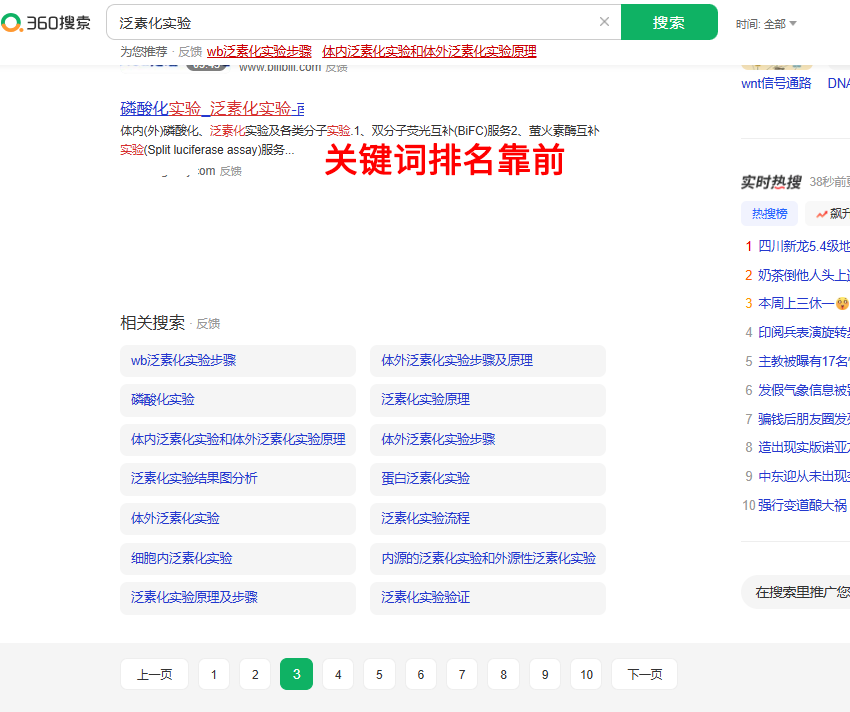The image size is (850, 712).
Task: Open the 时间: 全部 filter dropdown
Action: (x=766, y=24)
